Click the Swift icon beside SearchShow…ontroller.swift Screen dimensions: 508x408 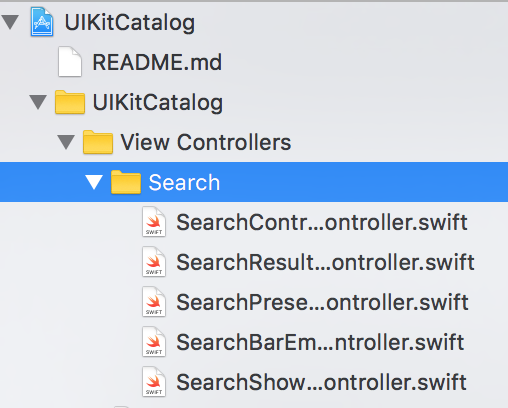[x=154, y=382]
